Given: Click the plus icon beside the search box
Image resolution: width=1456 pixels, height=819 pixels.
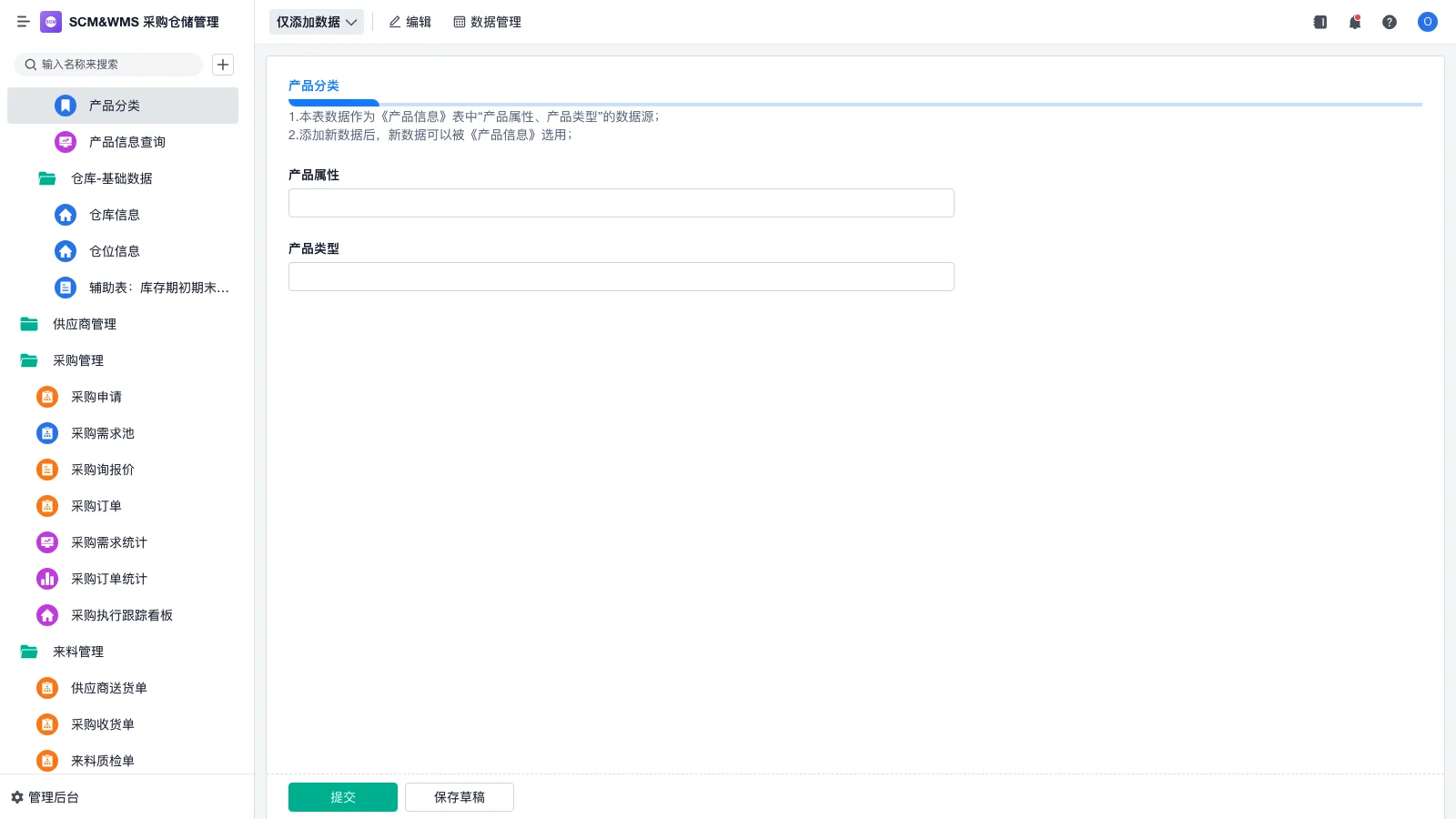Looking at the screenshot, I should point(223,65).
